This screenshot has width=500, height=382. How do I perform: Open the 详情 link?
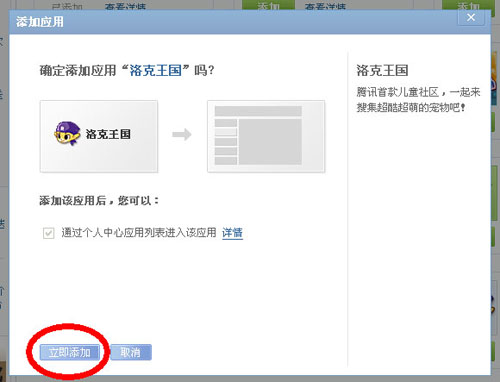[232, 232]
